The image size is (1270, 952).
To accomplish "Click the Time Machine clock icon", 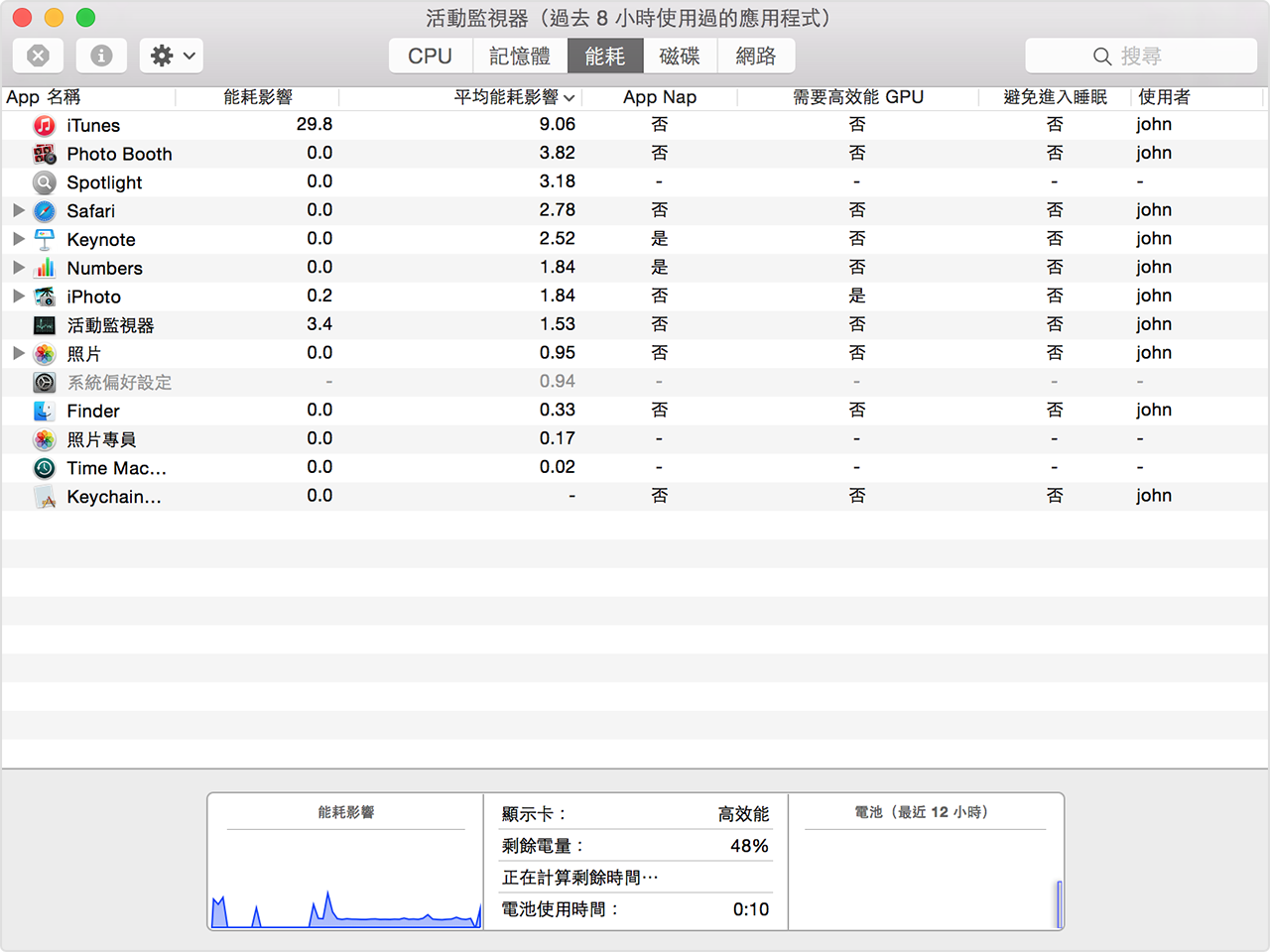I will [x=45, y=468].
